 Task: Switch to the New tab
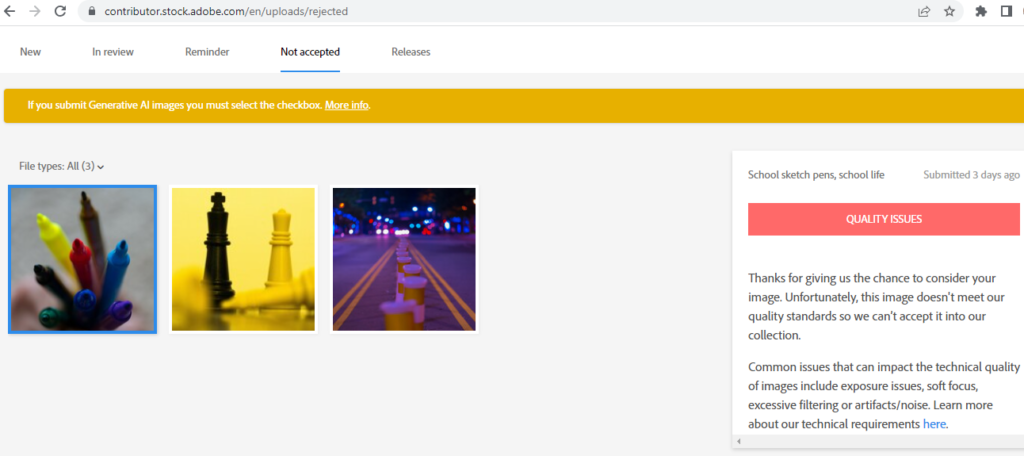30,52
